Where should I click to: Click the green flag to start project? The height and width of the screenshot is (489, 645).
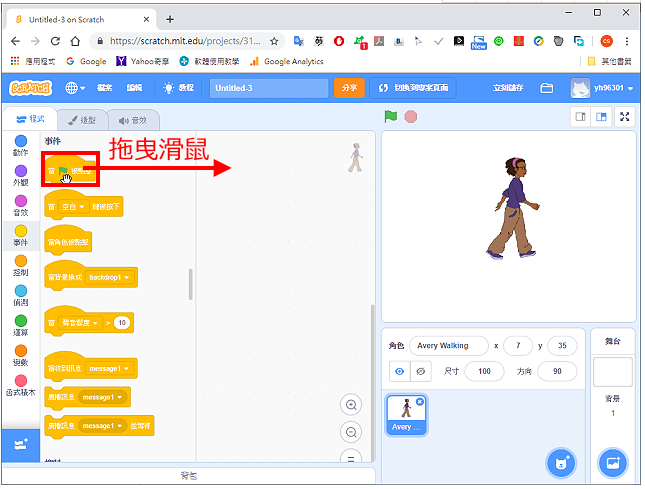(391, 117)
